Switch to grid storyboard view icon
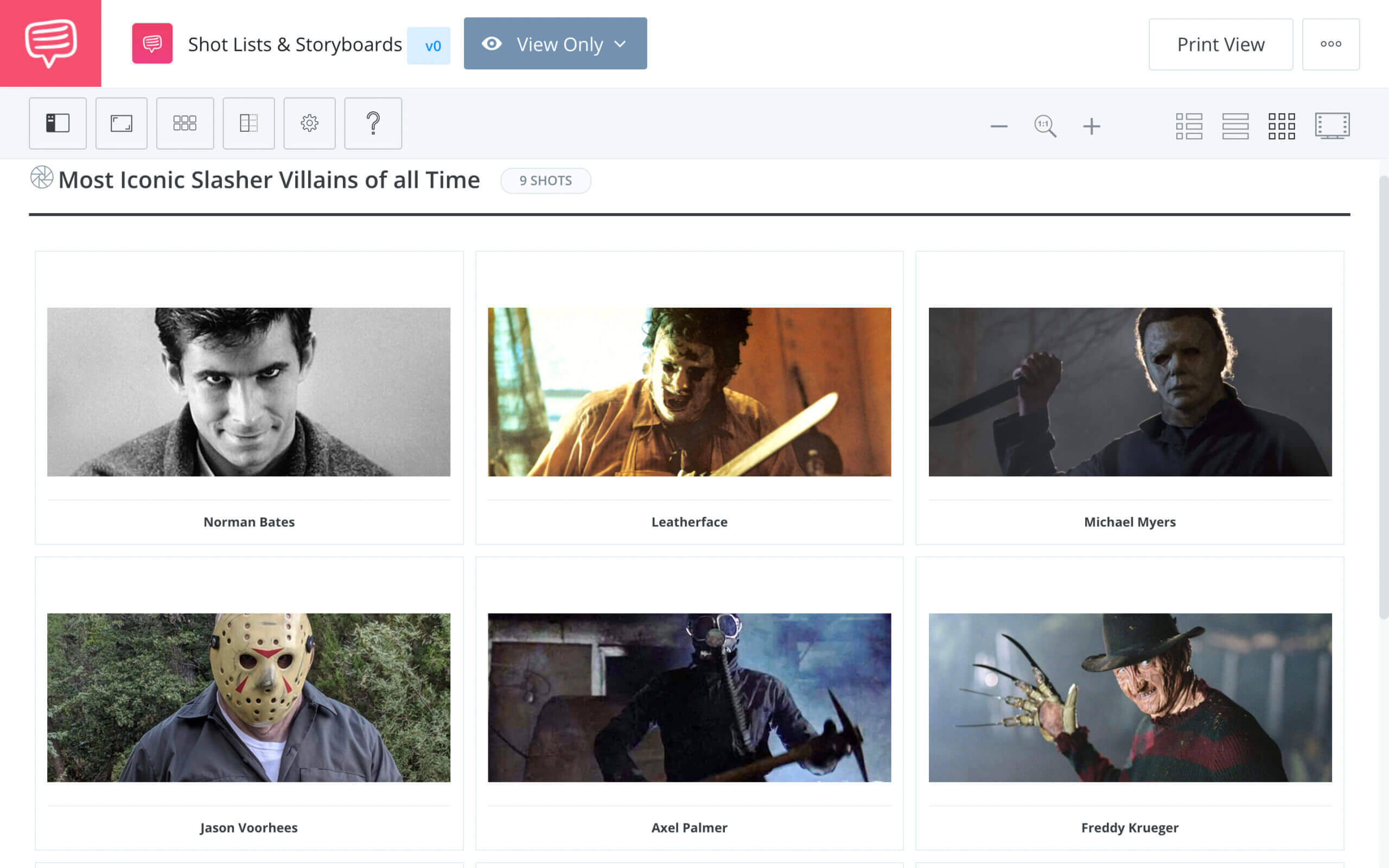This screenshot has width=1389, height=868. coord(1282,126)
